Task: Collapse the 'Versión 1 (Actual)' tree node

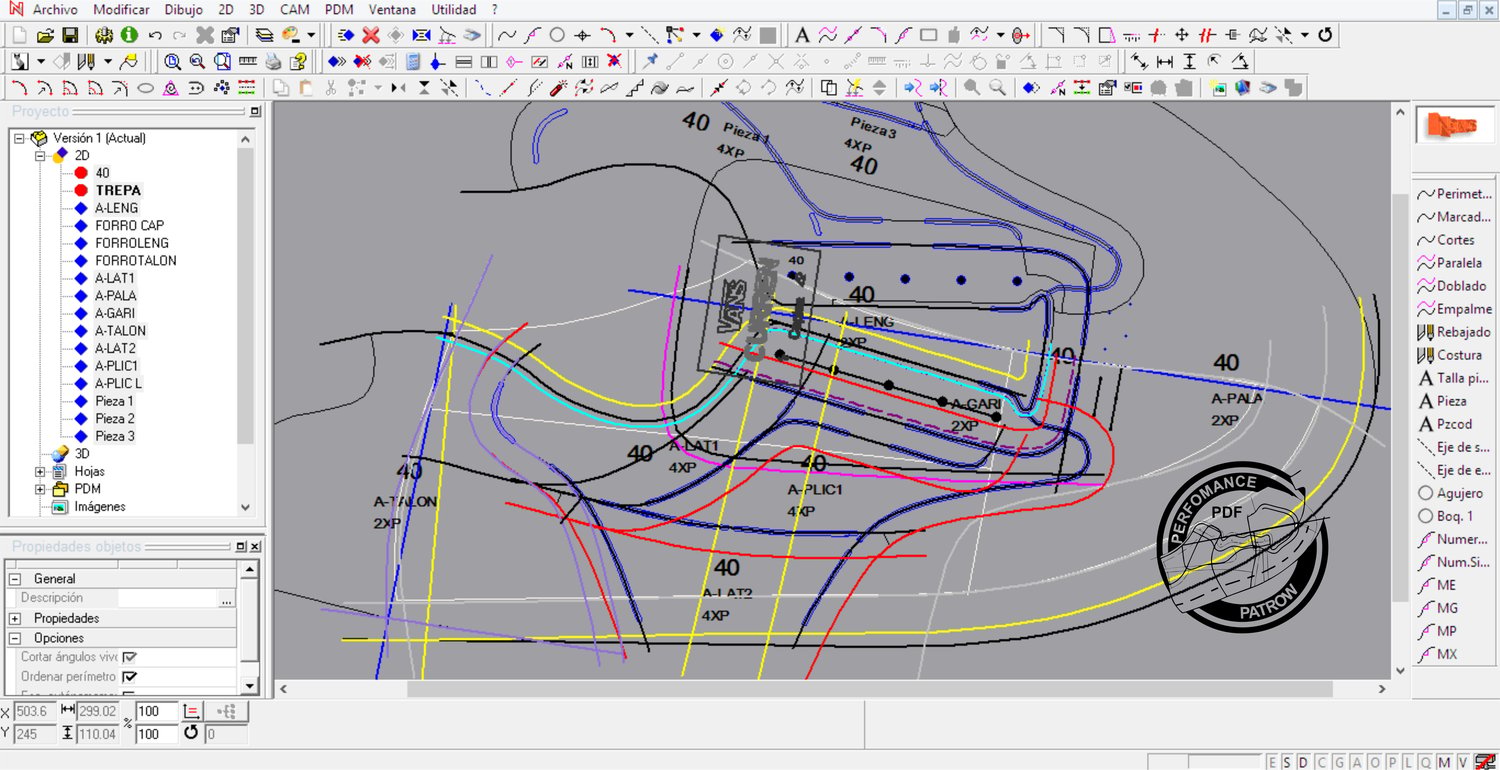Action: pyautogui.click(x=19, y=138)
